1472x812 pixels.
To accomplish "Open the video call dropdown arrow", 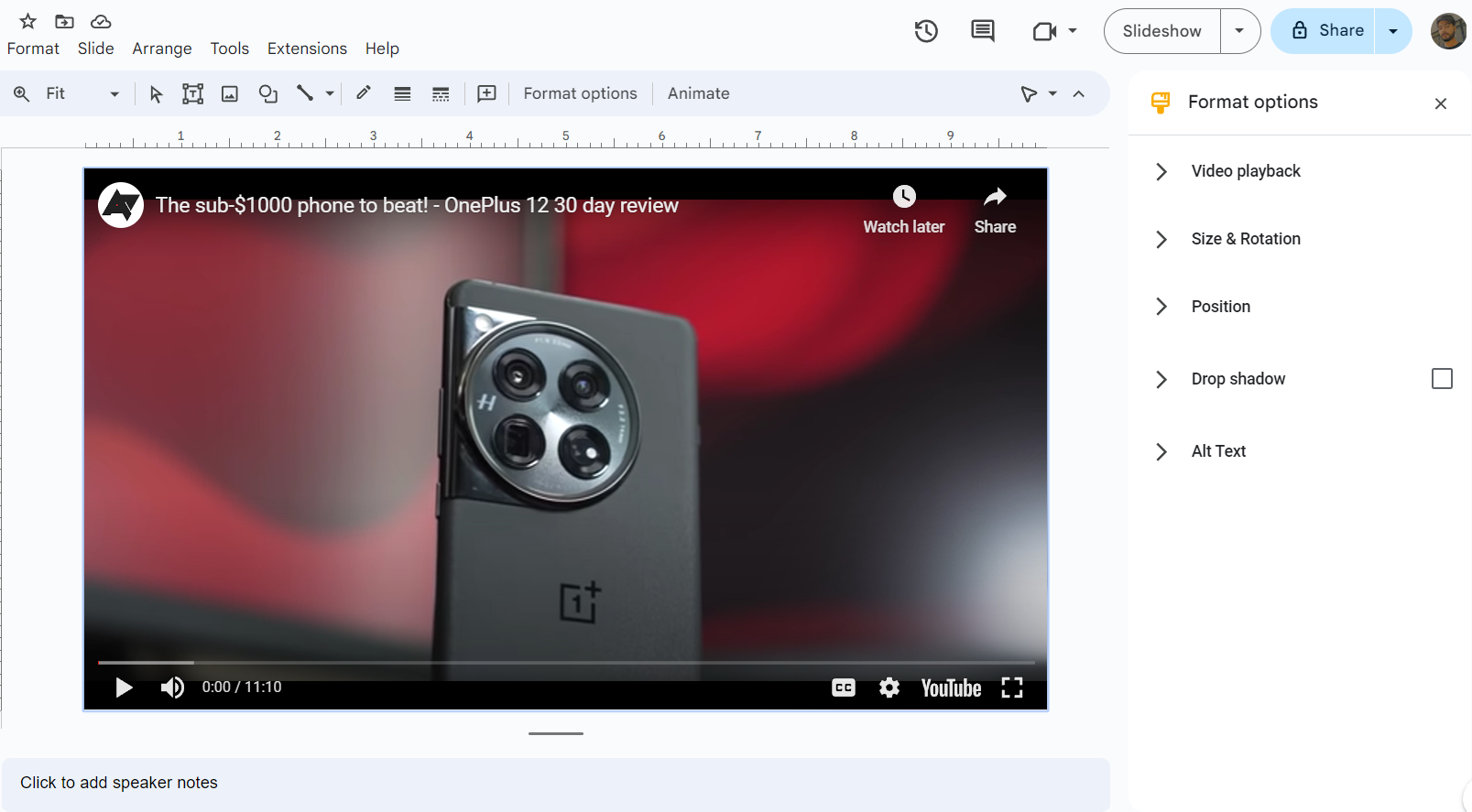I will point(1073,31).
